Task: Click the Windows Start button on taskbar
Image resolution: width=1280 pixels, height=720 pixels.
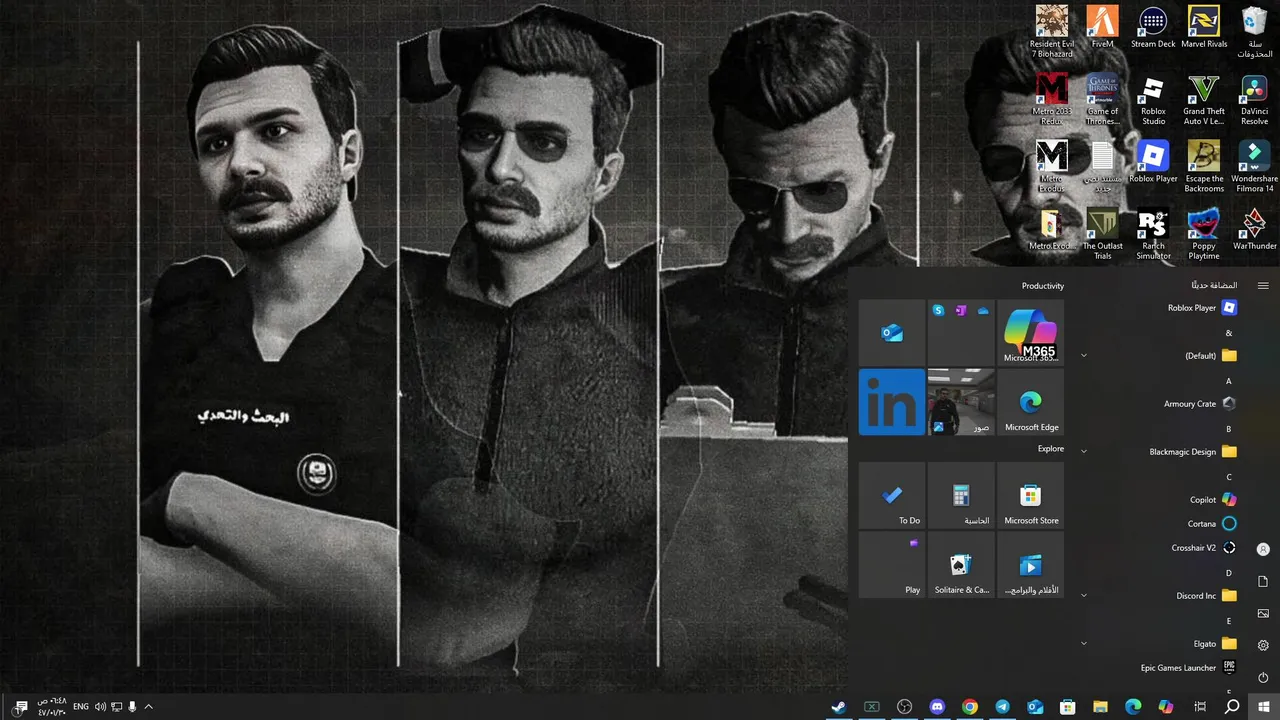Action: [x=1263, y=707]
